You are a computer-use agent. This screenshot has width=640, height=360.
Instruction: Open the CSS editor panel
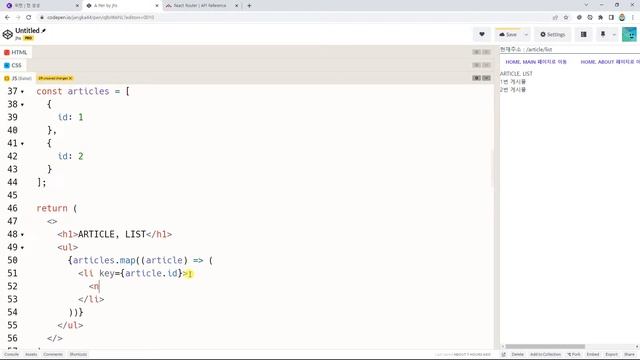pos(13,65)
